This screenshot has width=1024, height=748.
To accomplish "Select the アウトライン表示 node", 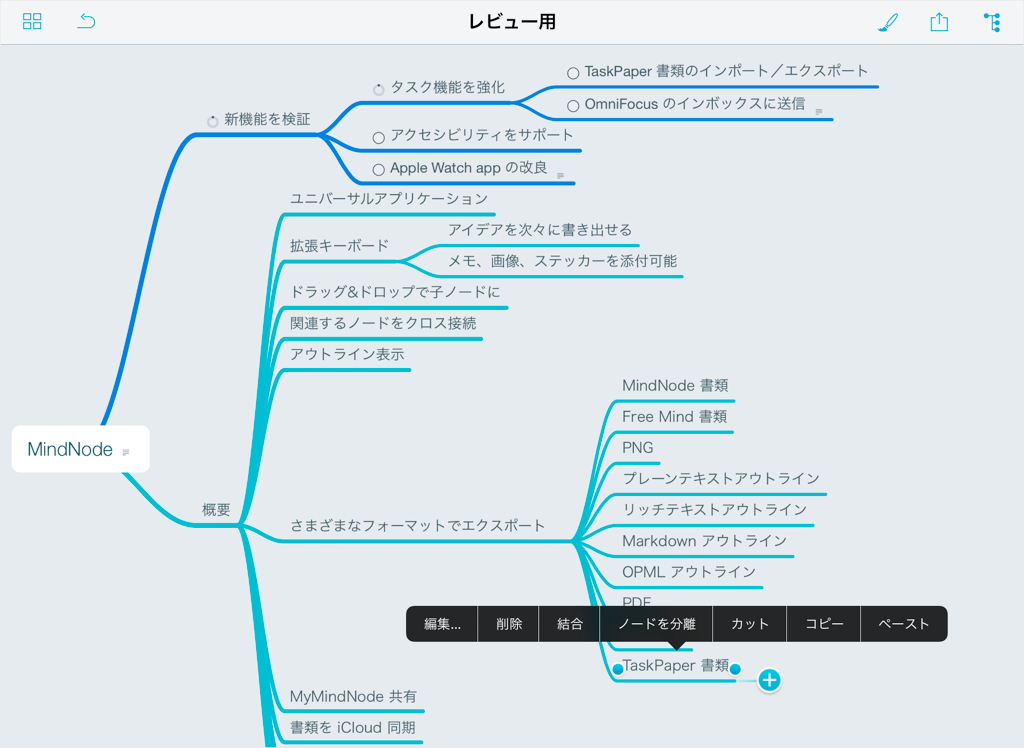I will point(347,355).
